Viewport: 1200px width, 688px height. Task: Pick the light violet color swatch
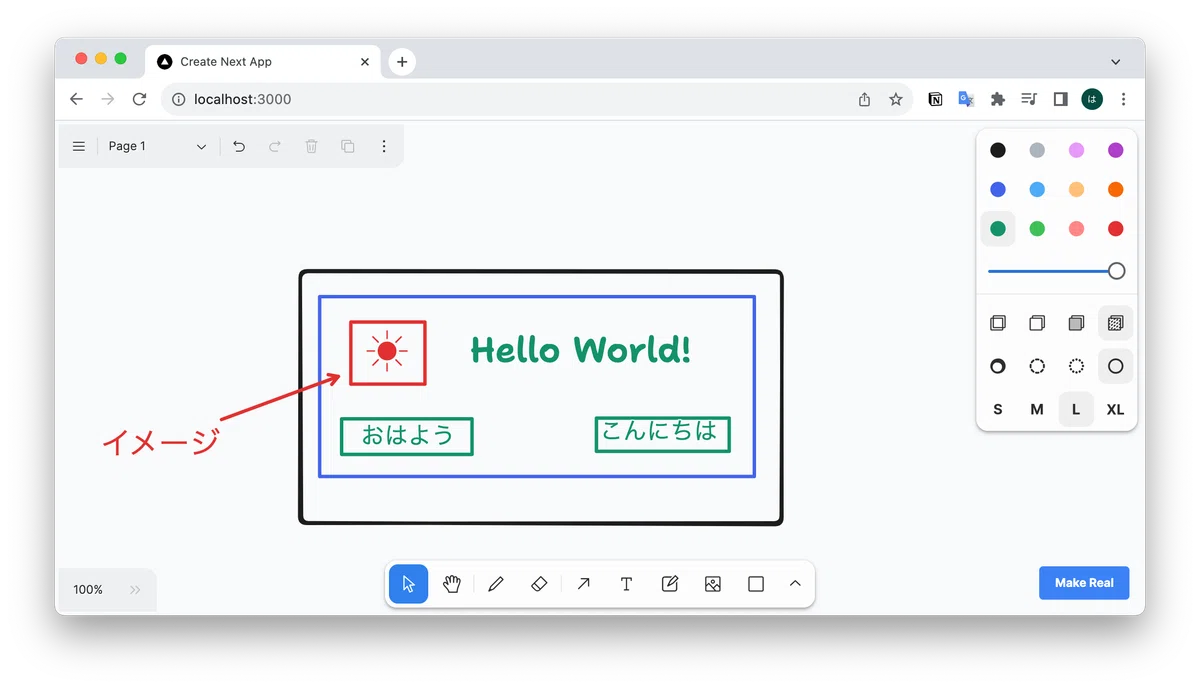(1076, 151)
